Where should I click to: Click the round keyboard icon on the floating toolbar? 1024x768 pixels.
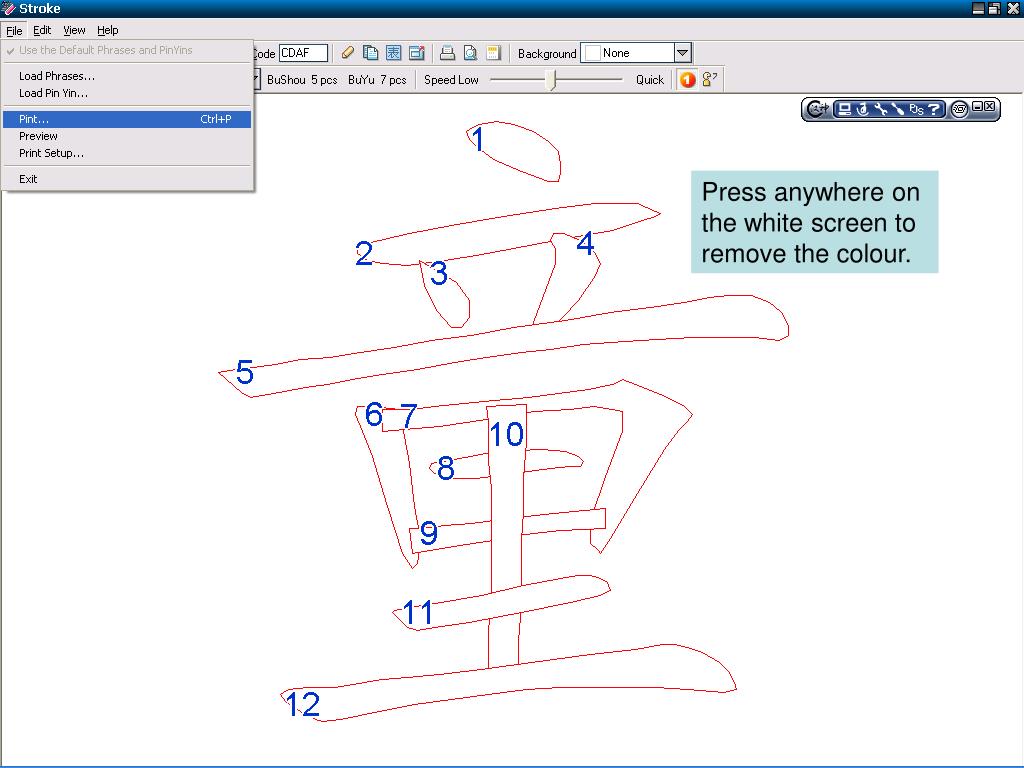959,109
